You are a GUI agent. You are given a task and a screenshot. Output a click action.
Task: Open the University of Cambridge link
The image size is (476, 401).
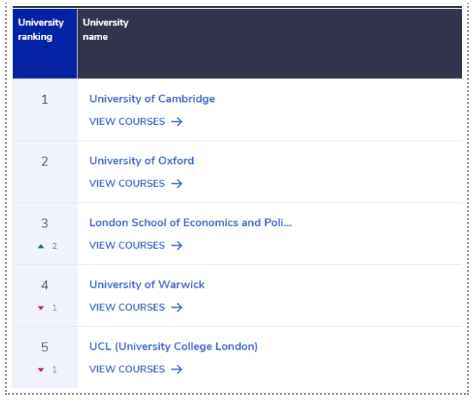[152, 99]
